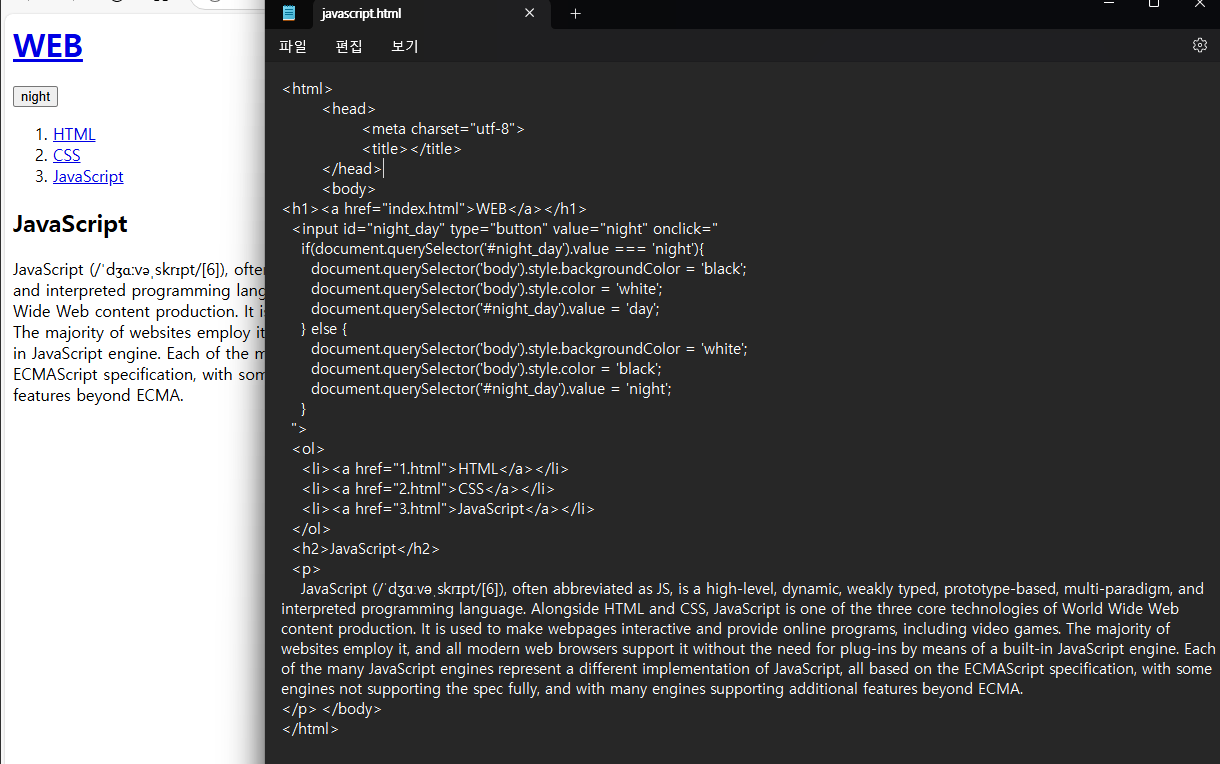
Task: Open the JavaScript link in browser list
Action: coord(88,176)
